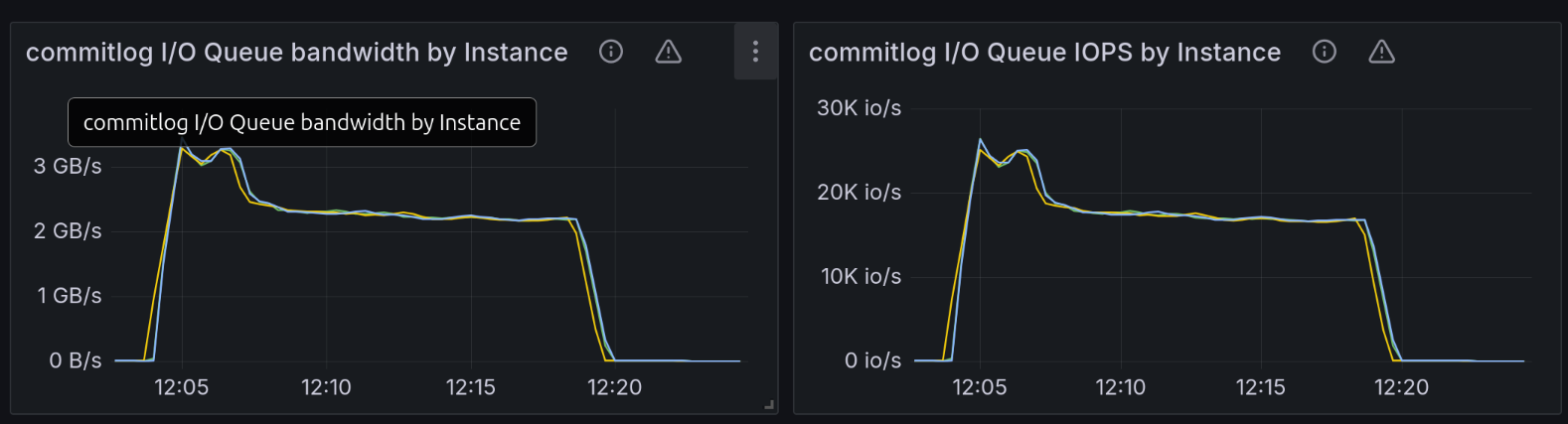Screen dimensions: 1568x424
Task: Click the 3 GB/s y-axis label
Action: pos(68,166)
